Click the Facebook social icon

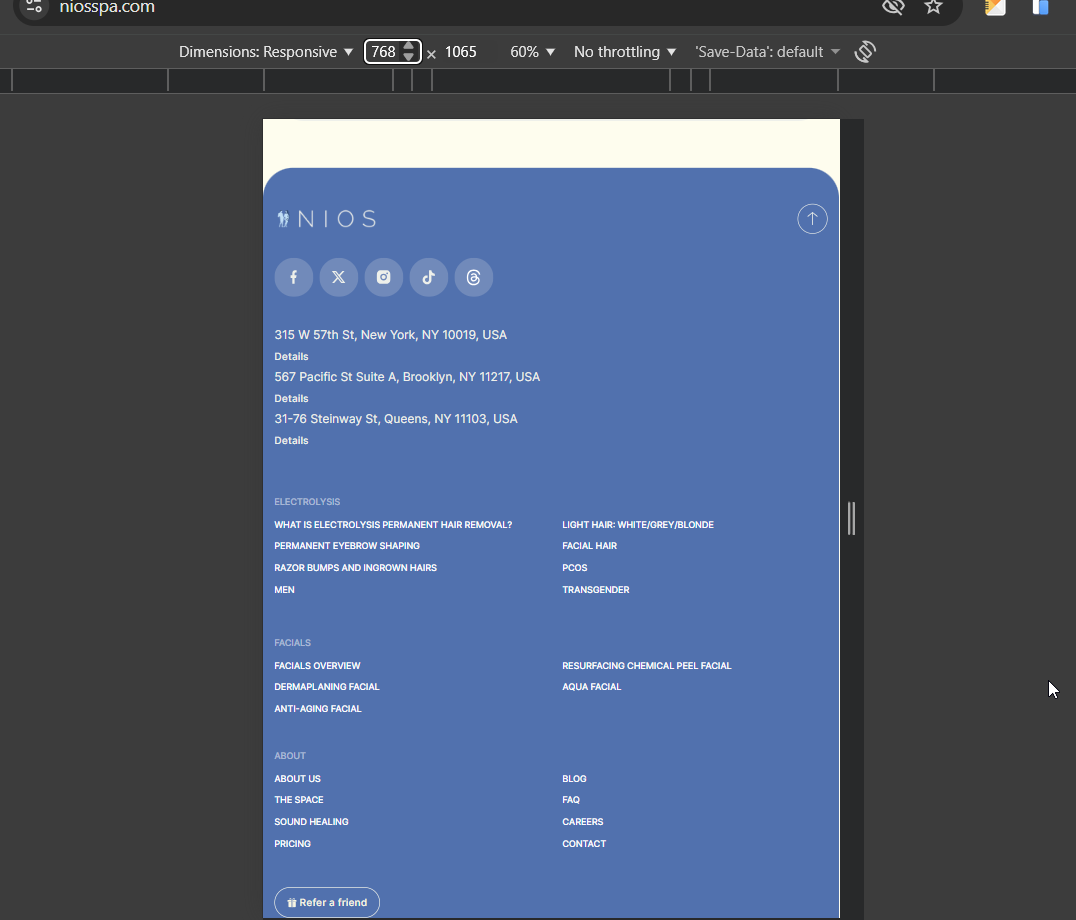pyautogui.click(x=294, y=277)
